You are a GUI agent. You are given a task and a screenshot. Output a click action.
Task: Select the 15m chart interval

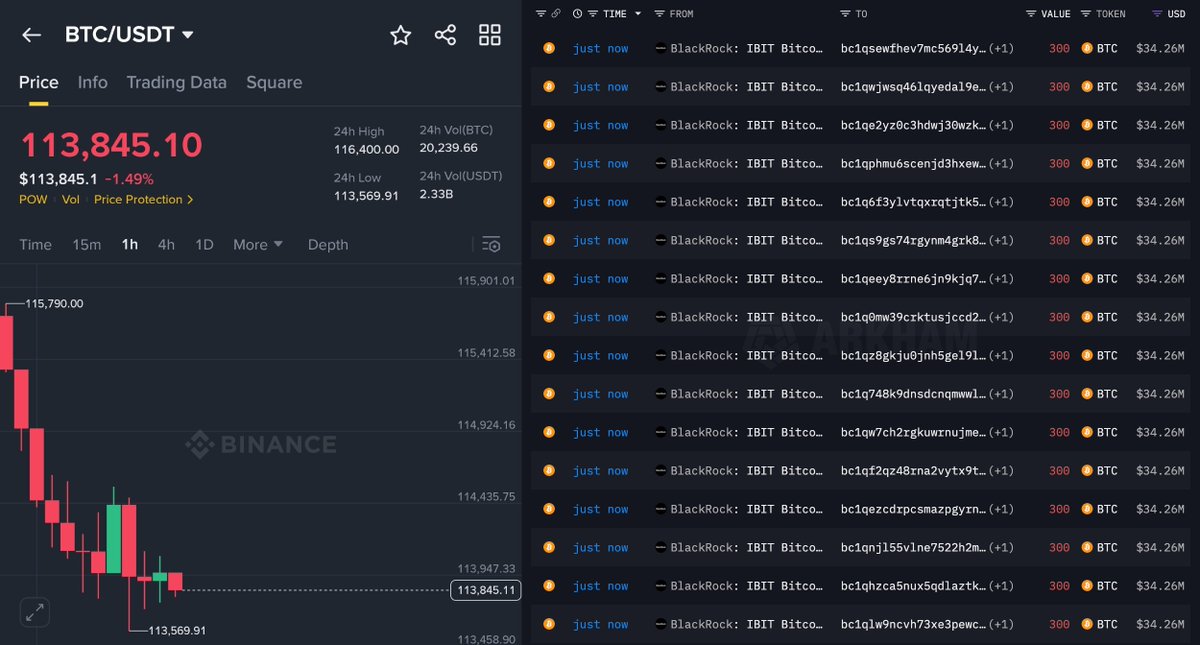coord(87,245)
